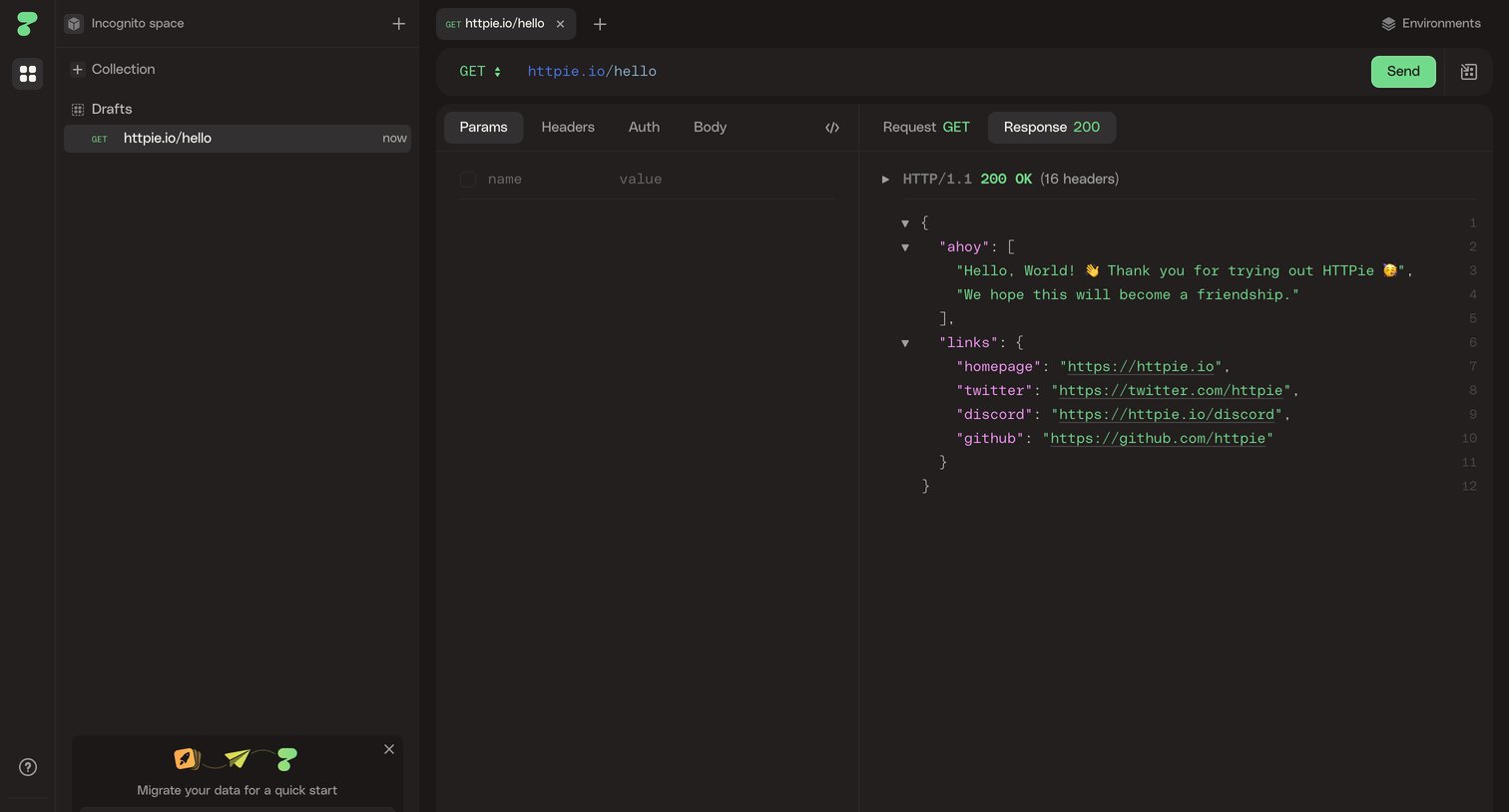Click the "twitter" JSON key

[995, 391]
